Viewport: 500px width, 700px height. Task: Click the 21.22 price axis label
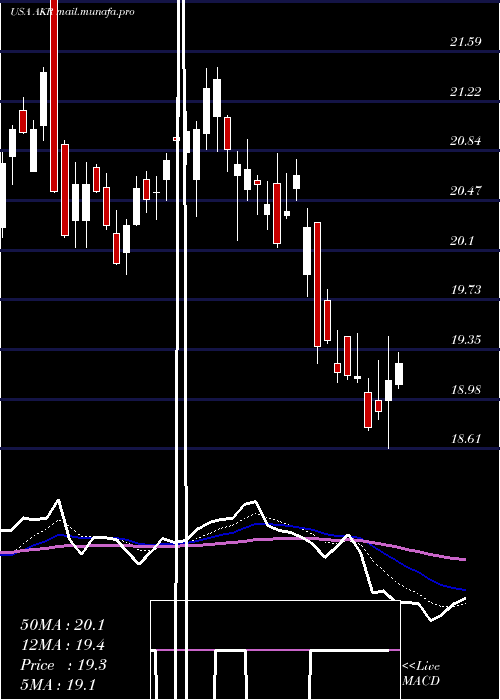466,92
